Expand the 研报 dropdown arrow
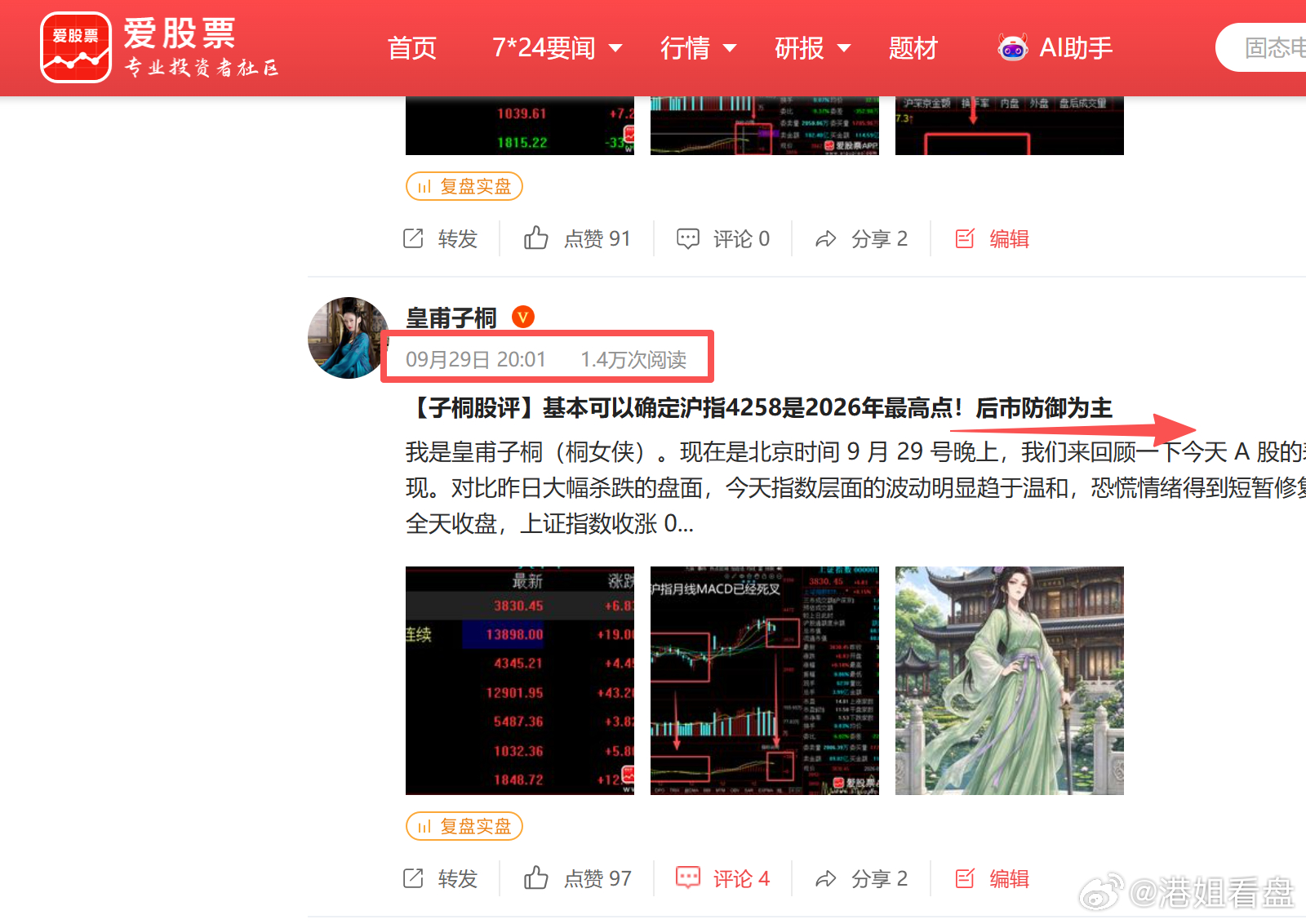This screenshot has height=924, width=1306. click(x=845, y=48)
